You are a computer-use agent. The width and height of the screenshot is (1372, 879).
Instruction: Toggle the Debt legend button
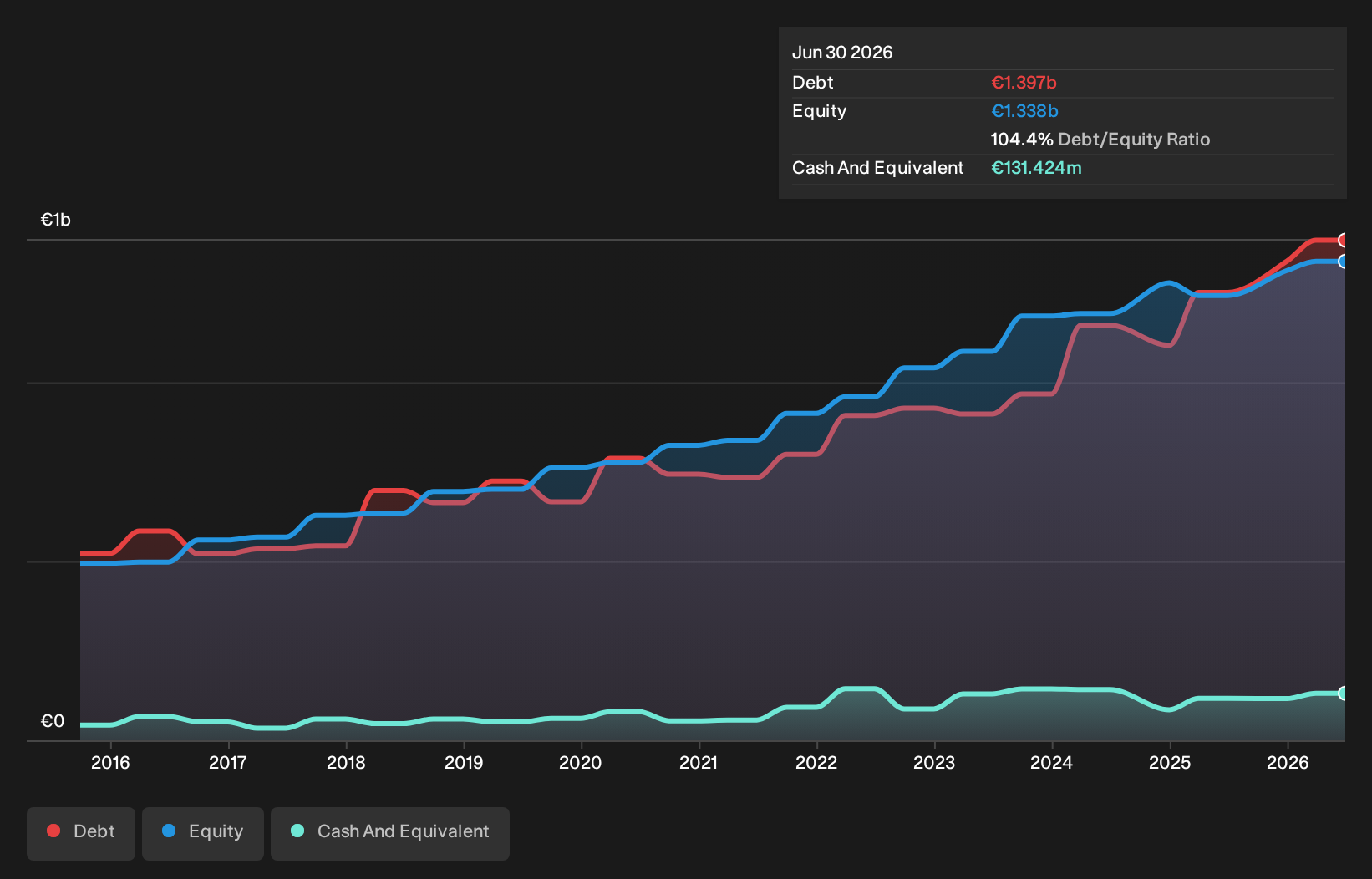click(81, 833)
